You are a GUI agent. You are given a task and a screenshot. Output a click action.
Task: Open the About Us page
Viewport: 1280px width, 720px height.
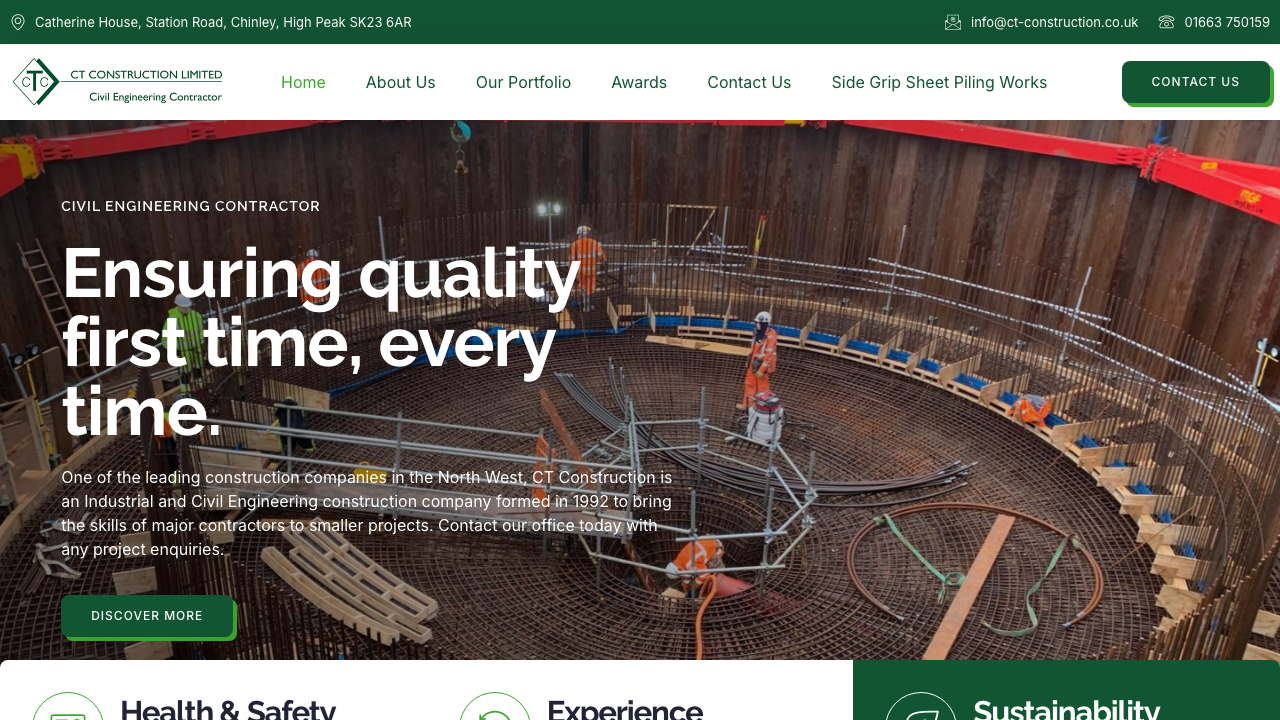tap(400, 82)
